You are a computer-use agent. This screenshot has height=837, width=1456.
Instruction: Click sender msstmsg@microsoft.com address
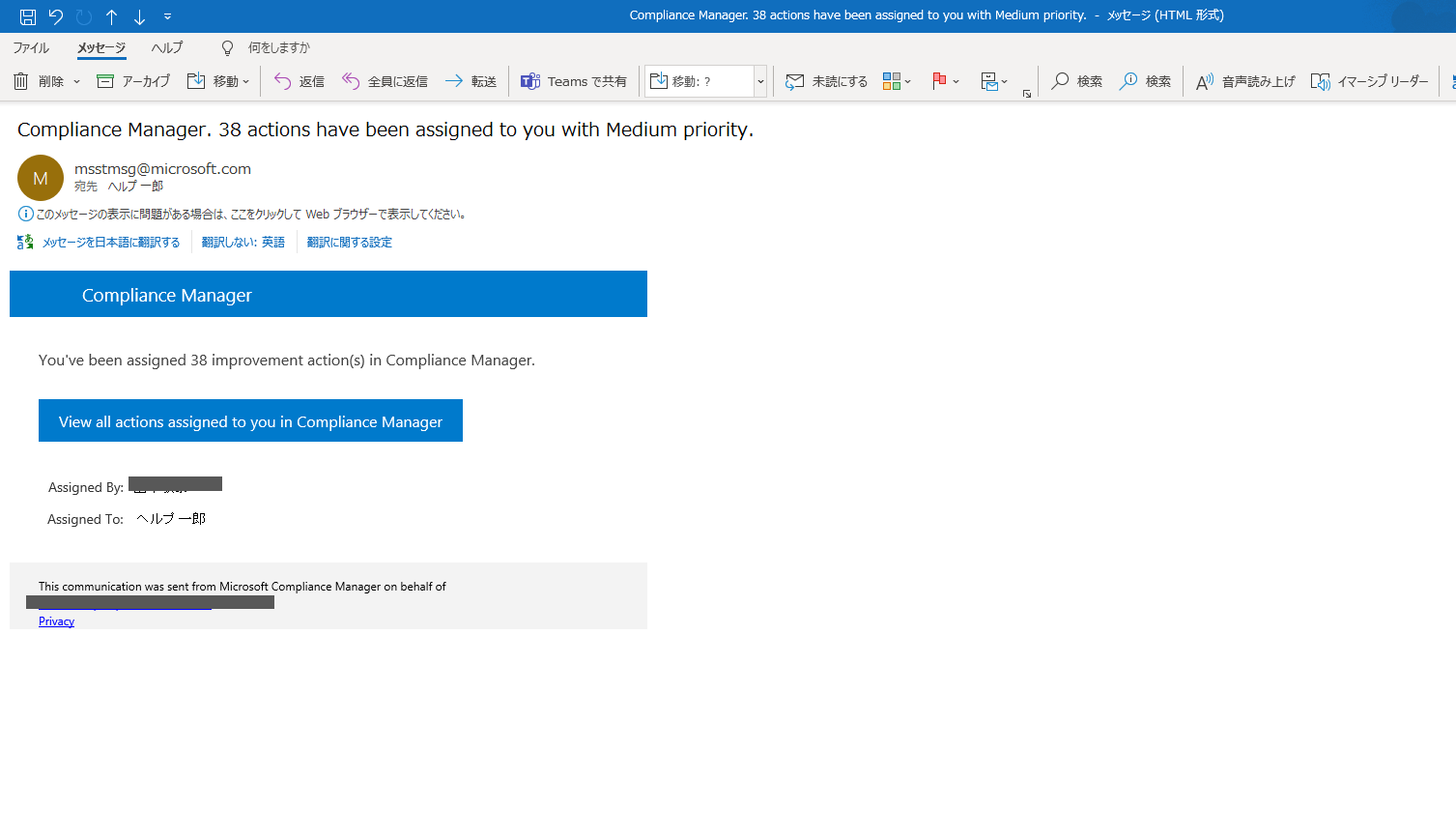coord(162,168)
